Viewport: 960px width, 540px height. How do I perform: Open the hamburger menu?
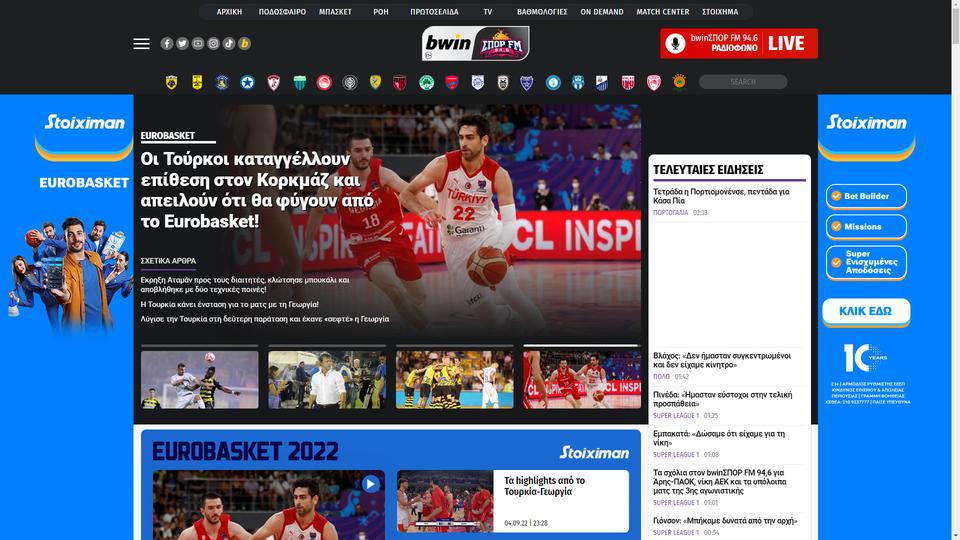(141, 43)
